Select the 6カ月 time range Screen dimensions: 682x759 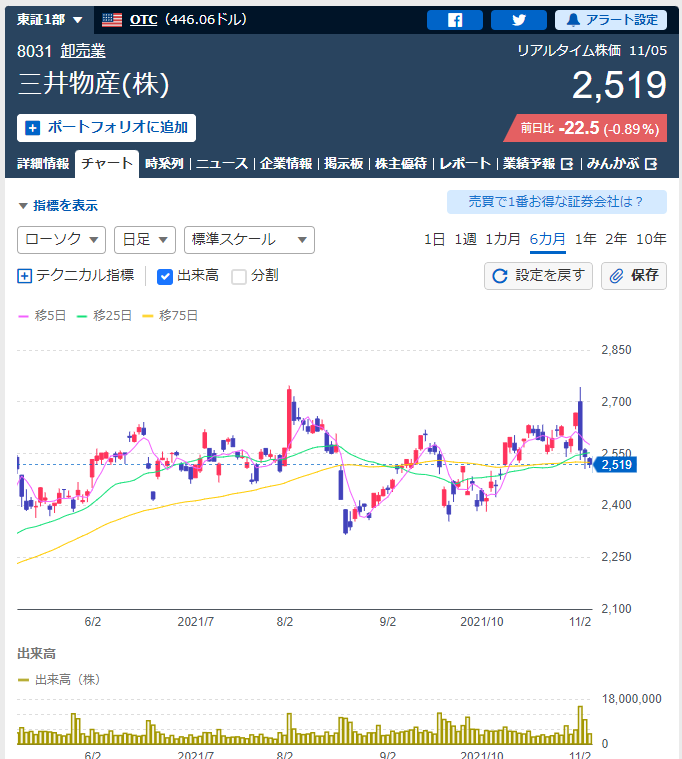(547, 239)
